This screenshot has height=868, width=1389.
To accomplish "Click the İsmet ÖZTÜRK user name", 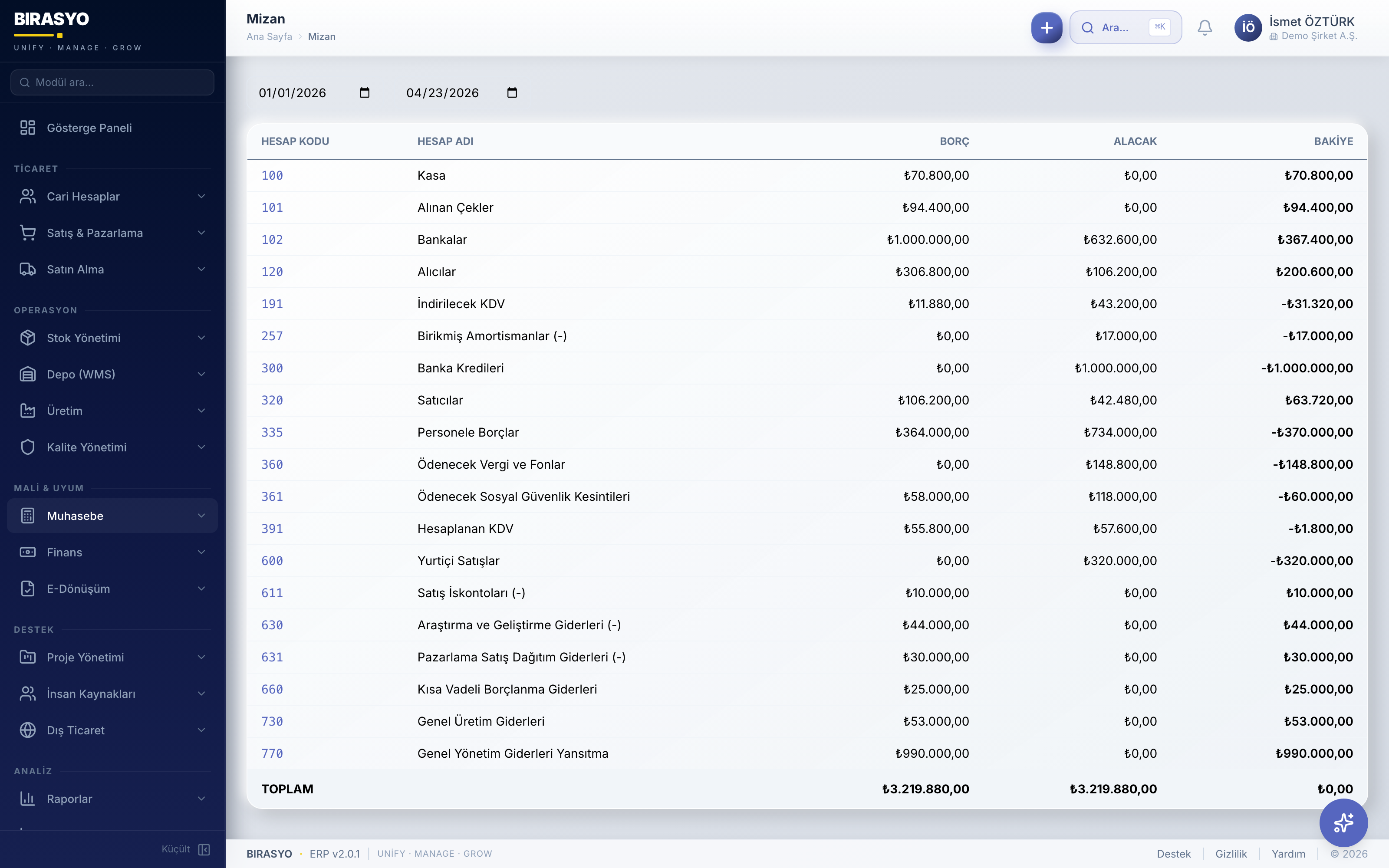I will coord(1311,22).
